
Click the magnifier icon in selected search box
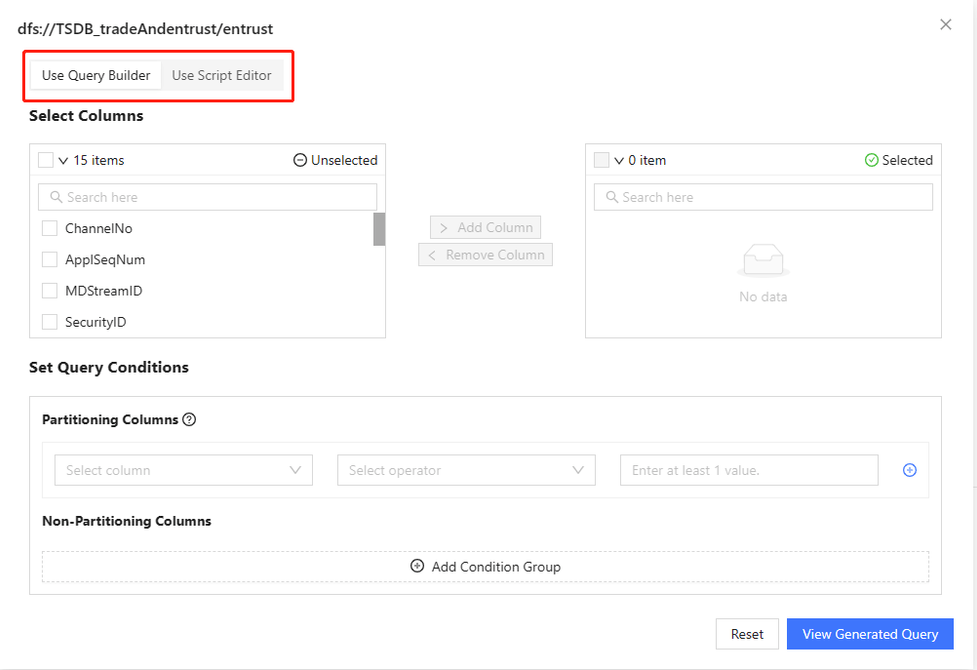612,197
